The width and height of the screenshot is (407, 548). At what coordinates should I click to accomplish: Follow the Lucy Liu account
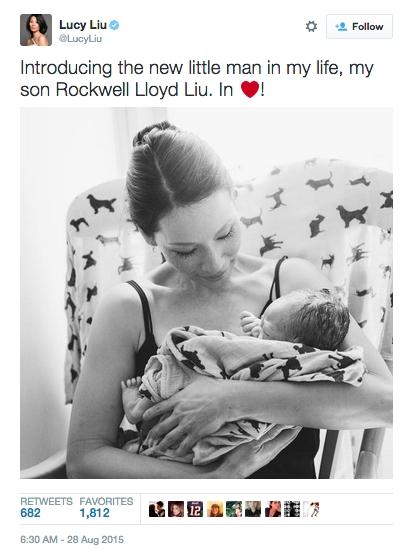(359, 27)
